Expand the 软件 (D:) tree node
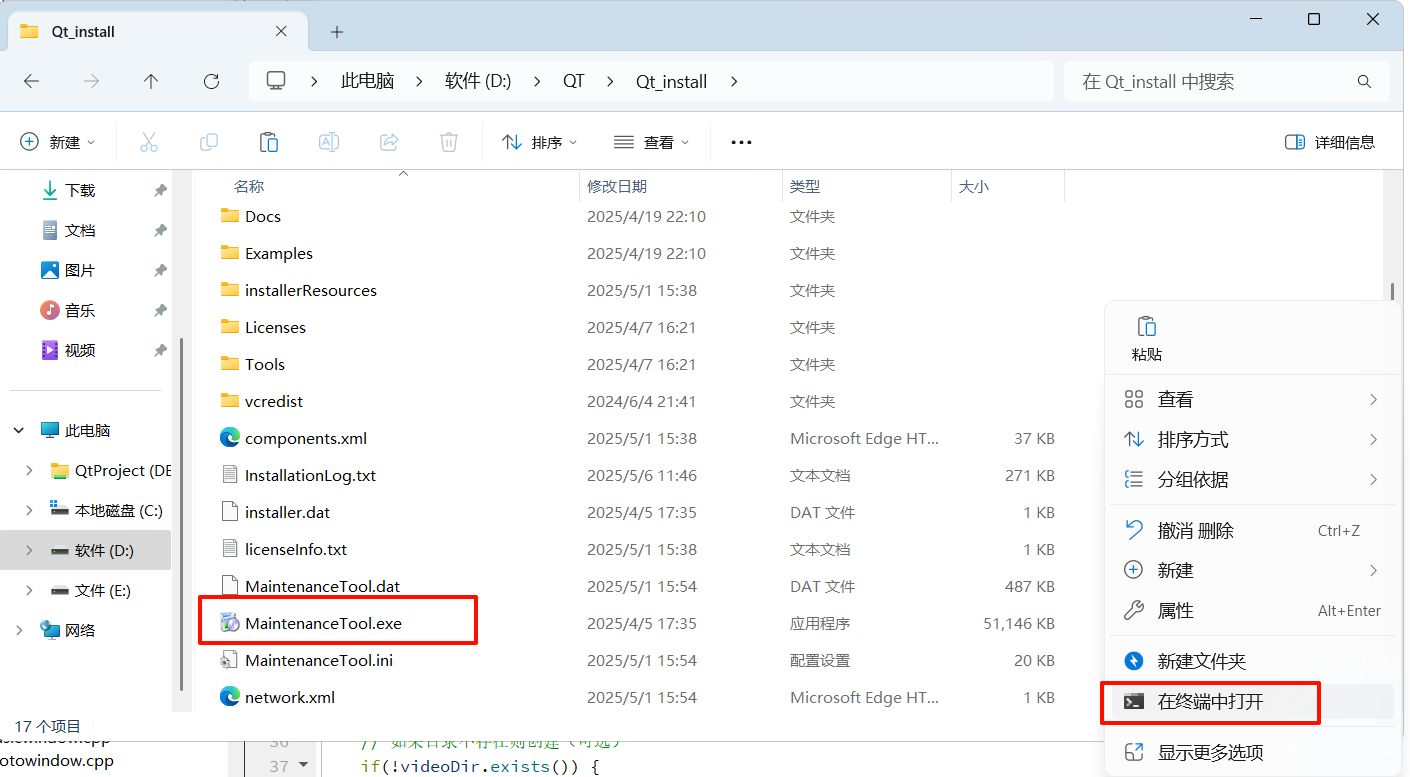1410x777 pixels. (x=29, y=550)
